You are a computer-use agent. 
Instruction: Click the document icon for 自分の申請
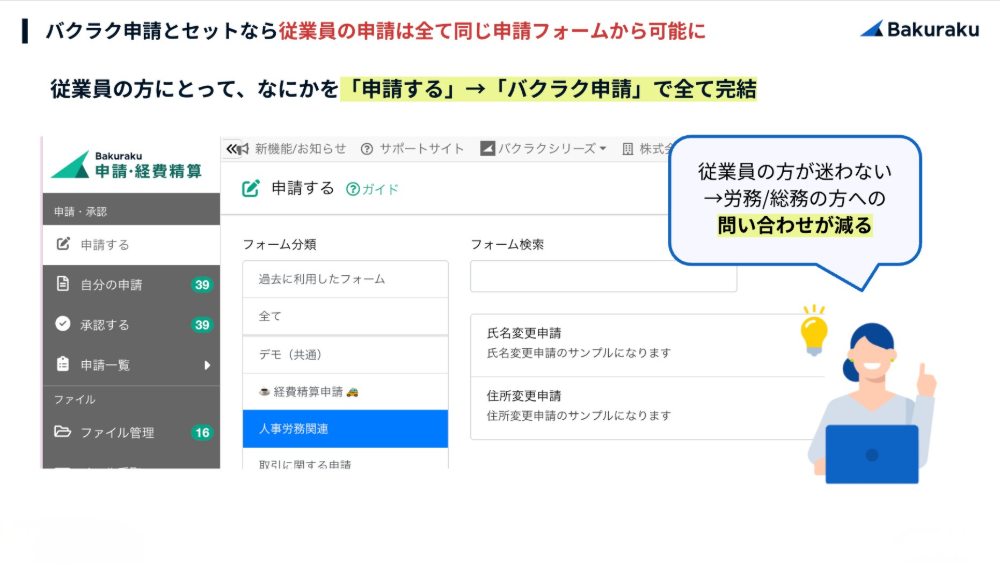point(62,284)
